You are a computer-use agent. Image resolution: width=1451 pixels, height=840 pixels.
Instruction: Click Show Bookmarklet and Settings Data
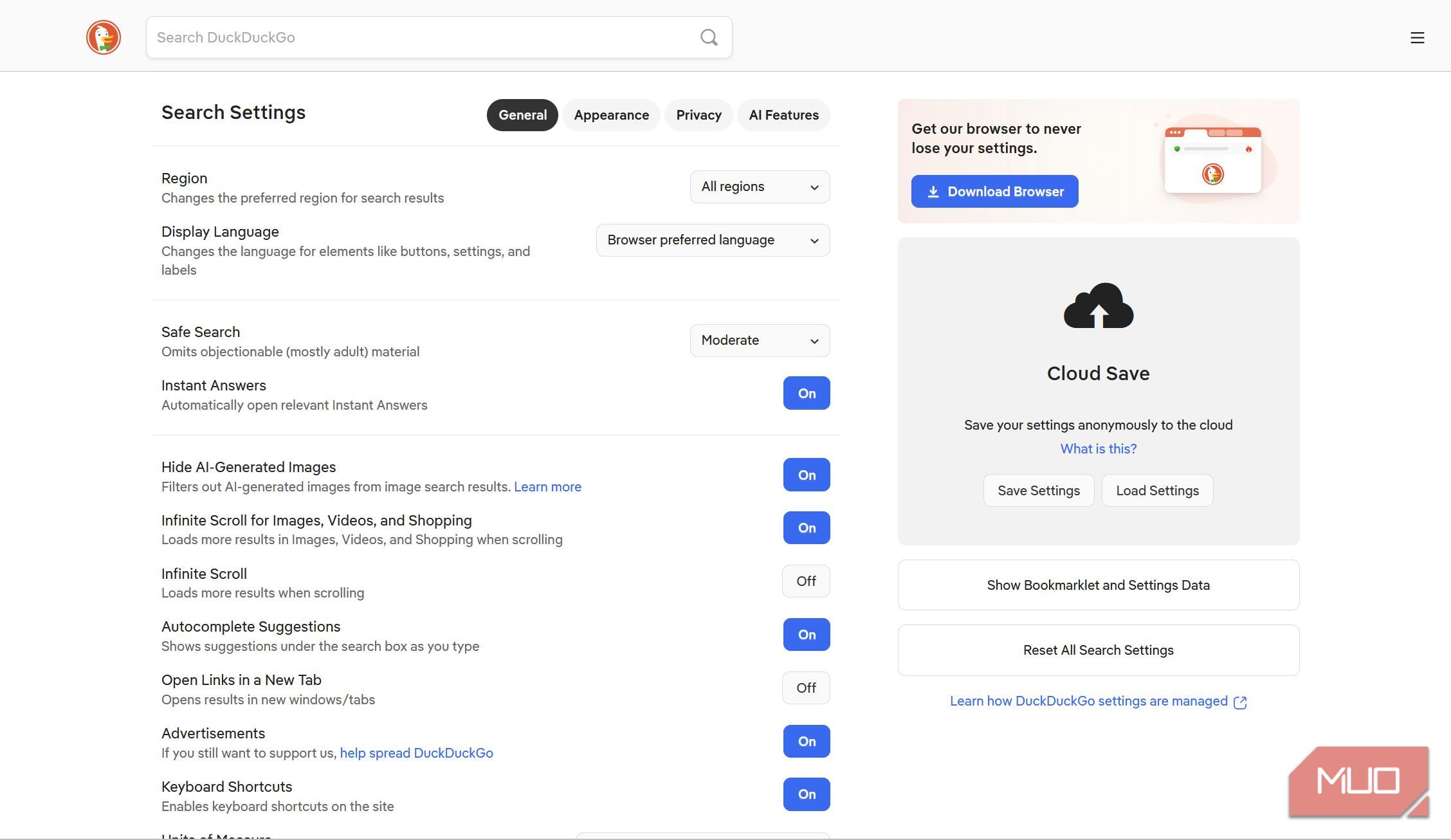[1099, 585]
